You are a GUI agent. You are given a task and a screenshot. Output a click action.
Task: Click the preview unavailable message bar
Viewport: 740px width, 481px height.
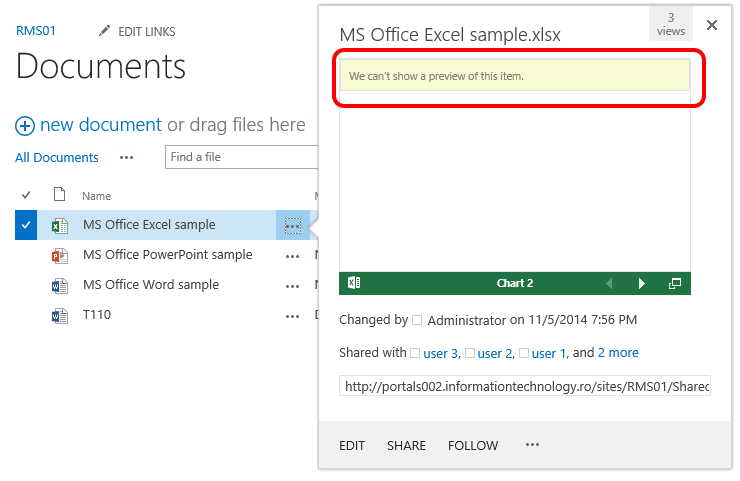tap(515, 76)
